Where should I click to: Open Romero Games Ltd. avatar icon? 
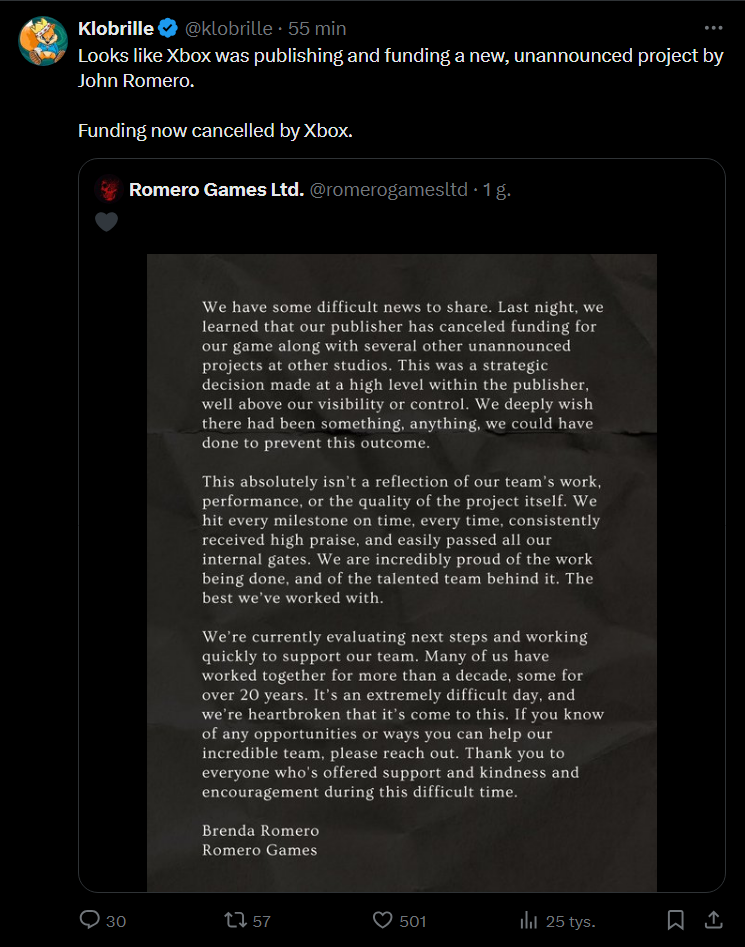tap(109, 190)
